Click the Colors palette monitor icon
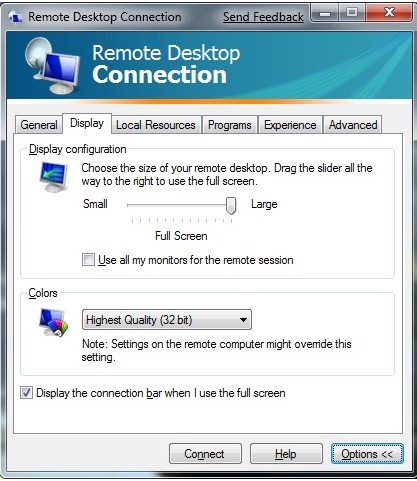Image resolution: width=417 pixels, height=481 pixels. pyautogui.click(x=54, y=322)
